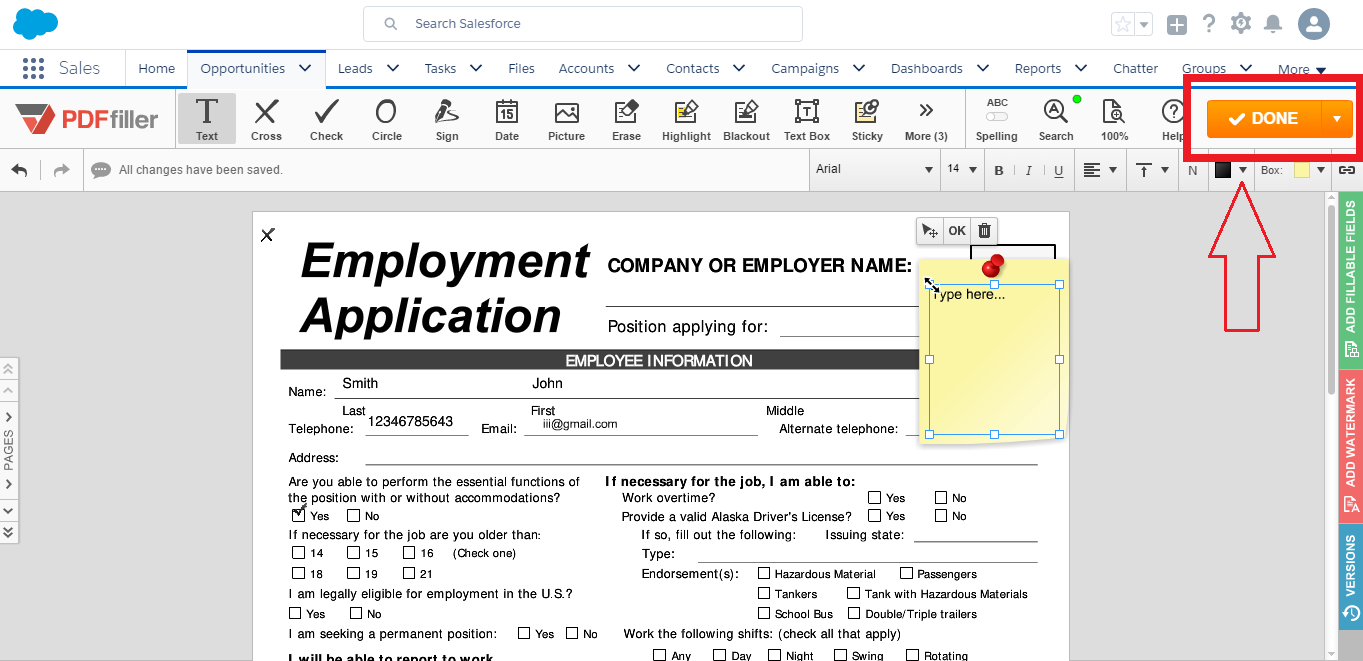Screen dimensions: 1363x661
Task: Check the Night shift checkbox
Action: click(x=775, y=655)
